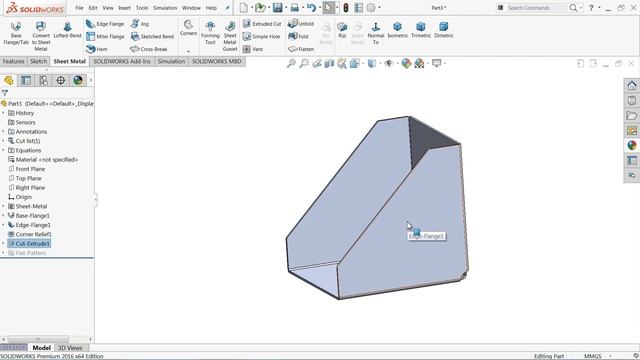Switch to the Sketch tab
Image resolution: width=640 pixels, height=360 pixels.
coord(38,61)
